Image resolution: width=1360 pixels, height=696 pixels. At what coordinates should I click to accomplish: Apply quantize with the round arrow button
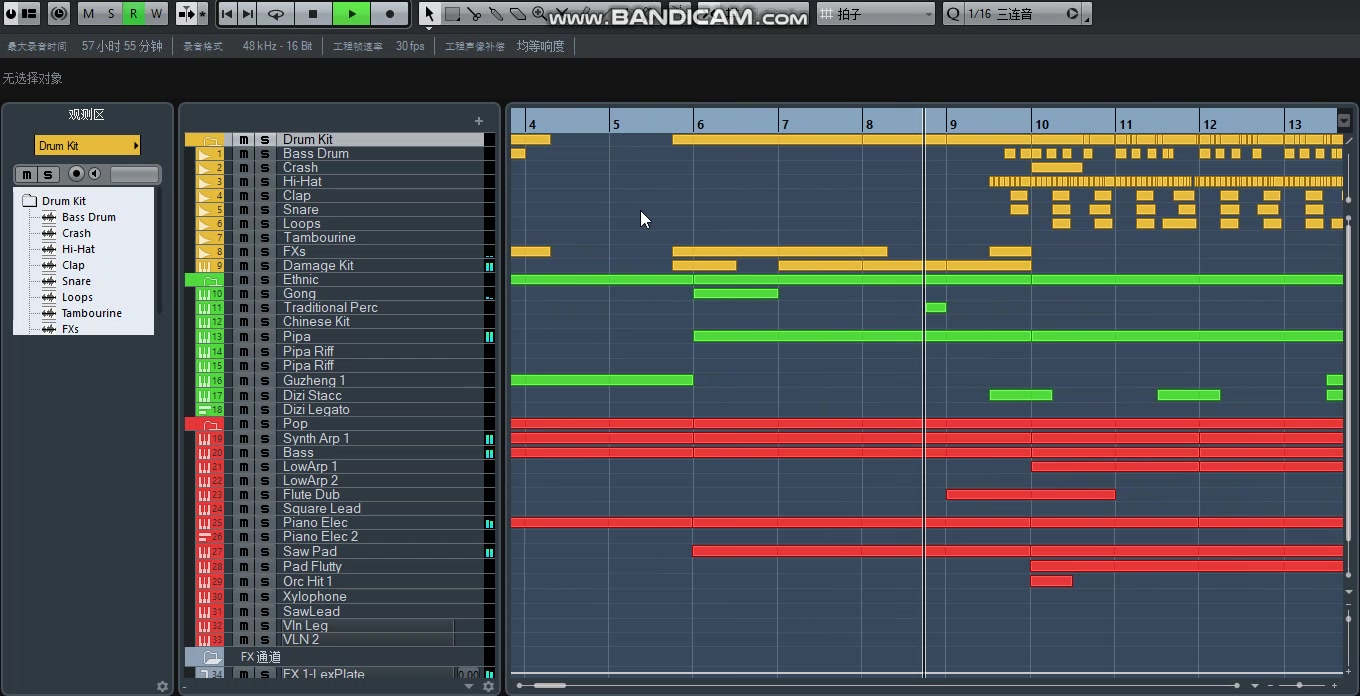1072,14
